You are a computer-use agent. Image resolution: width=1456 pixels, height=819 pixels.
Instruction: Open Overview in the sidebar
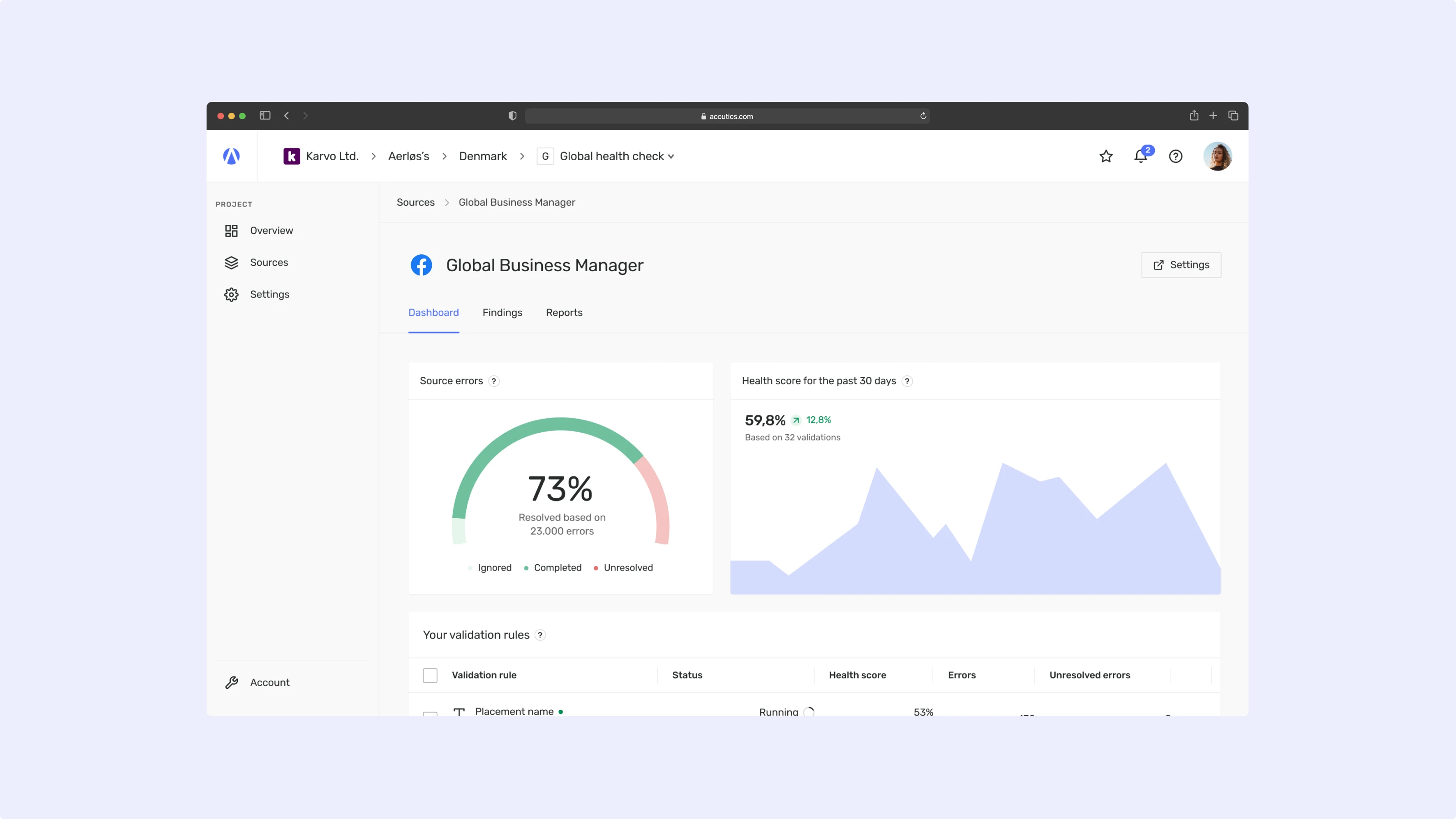click(271, 231)
